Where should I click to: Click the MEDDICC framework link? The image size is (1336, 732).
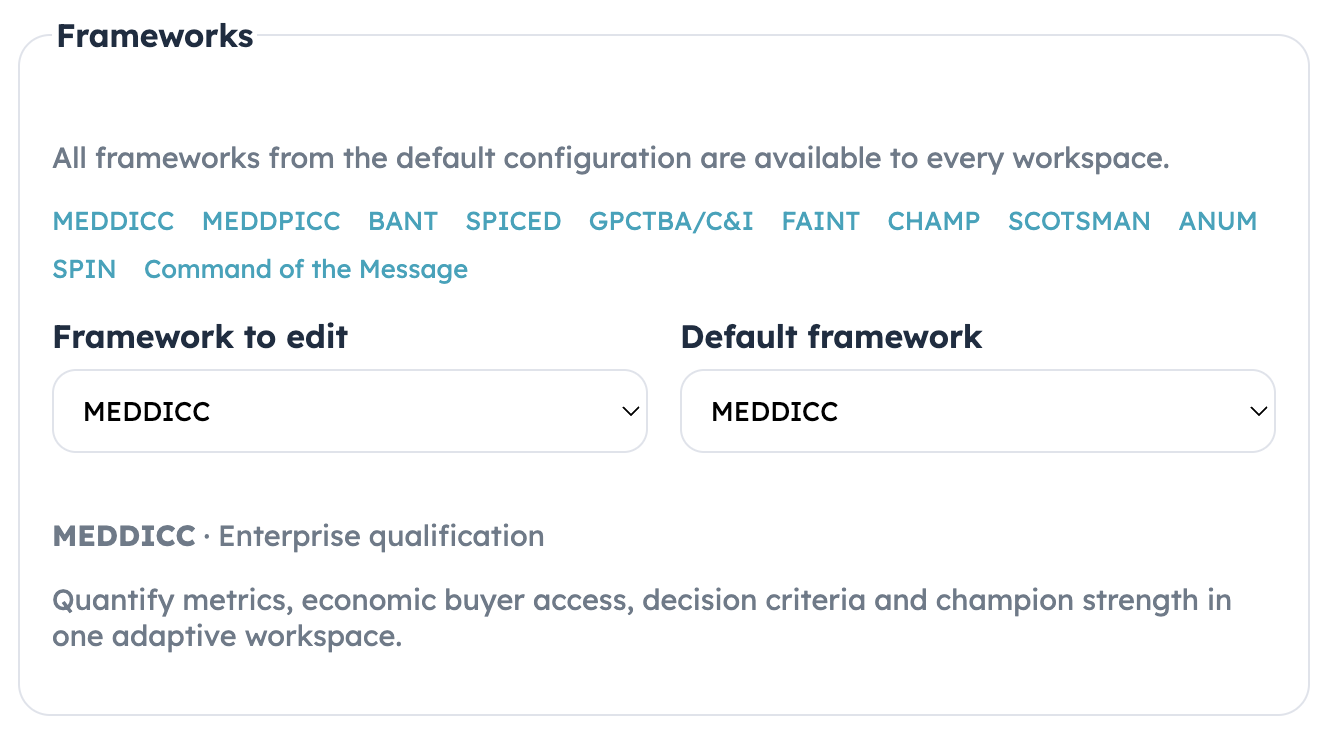(x=113, y=221)
